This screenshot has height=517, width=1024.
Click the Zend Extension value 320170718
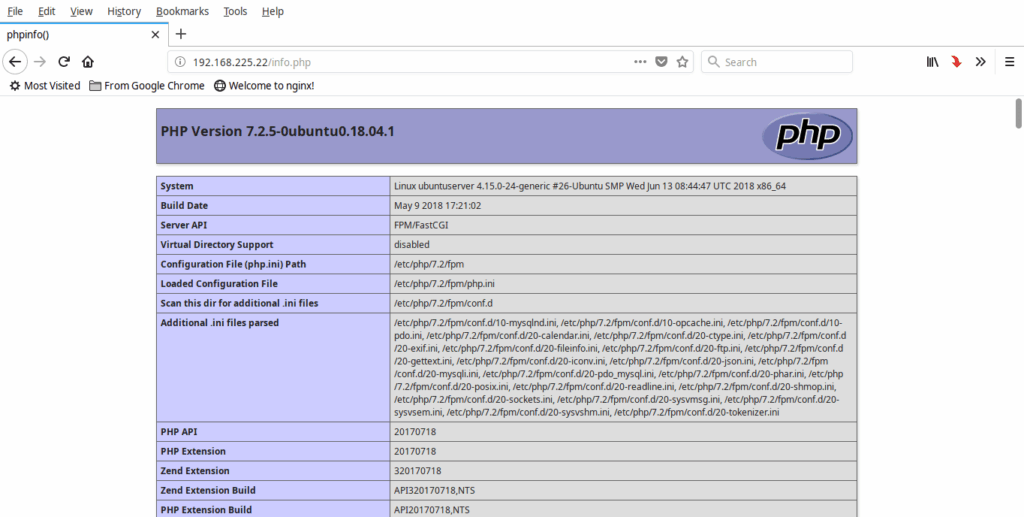417,471
